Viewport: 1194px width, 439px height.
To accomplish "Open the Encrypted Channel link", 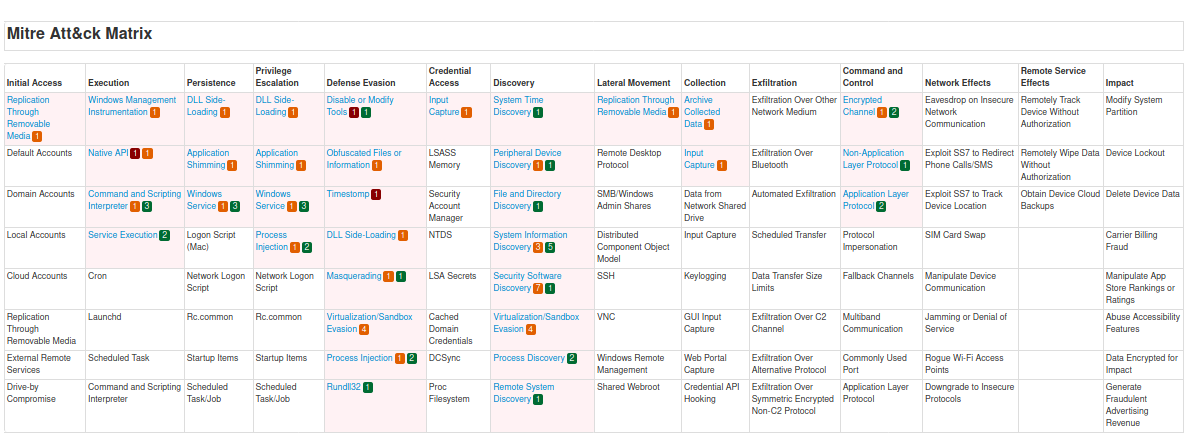I will [x=862, y=106].
